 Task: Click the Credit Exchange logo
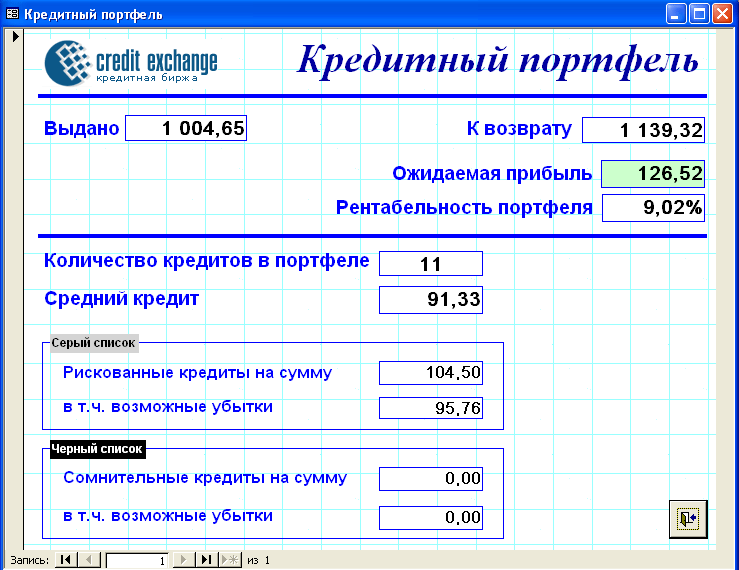(x=131, y=63)
